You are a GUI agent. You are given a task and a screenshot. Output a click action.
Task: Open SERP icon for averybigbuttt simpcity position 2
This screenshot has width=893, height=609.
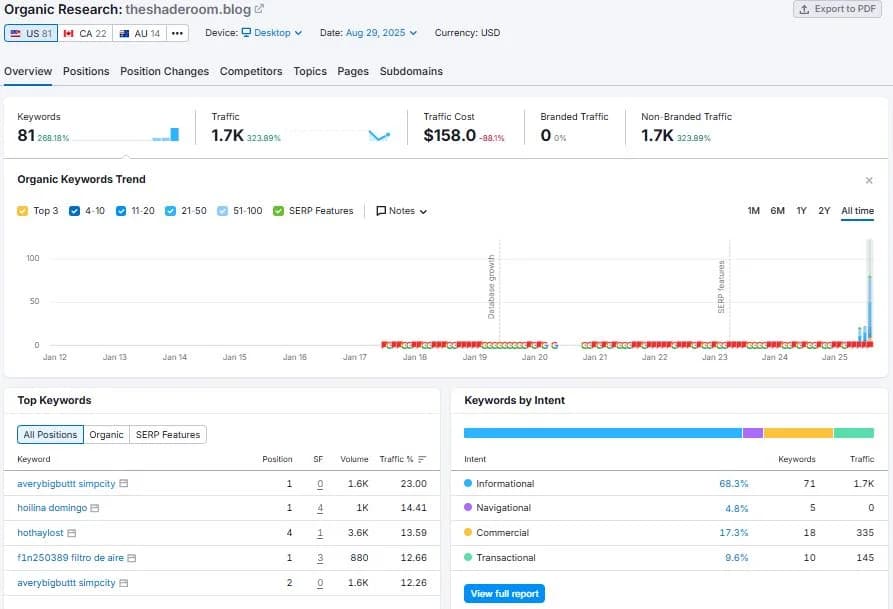124,583
